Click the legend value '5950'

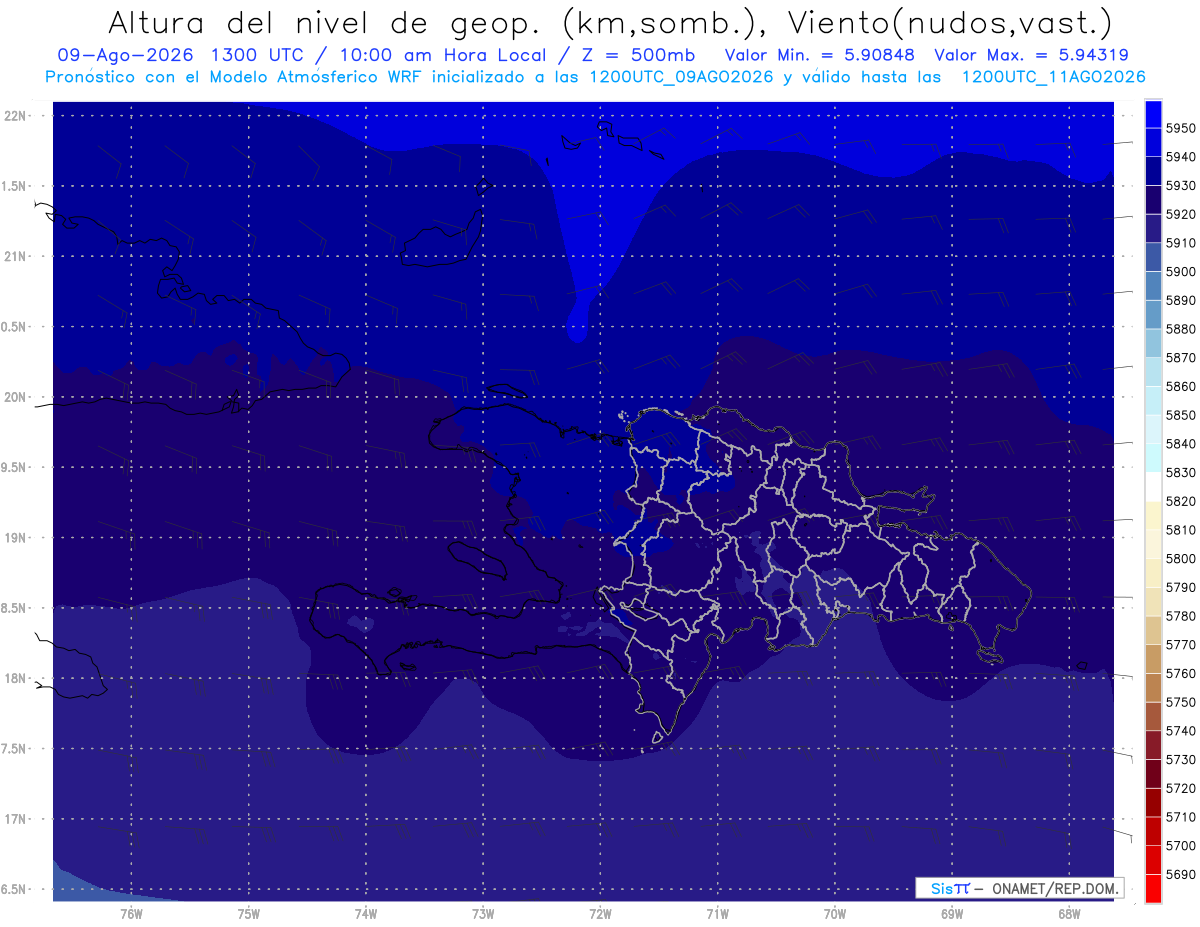(x=1181, y=128)
